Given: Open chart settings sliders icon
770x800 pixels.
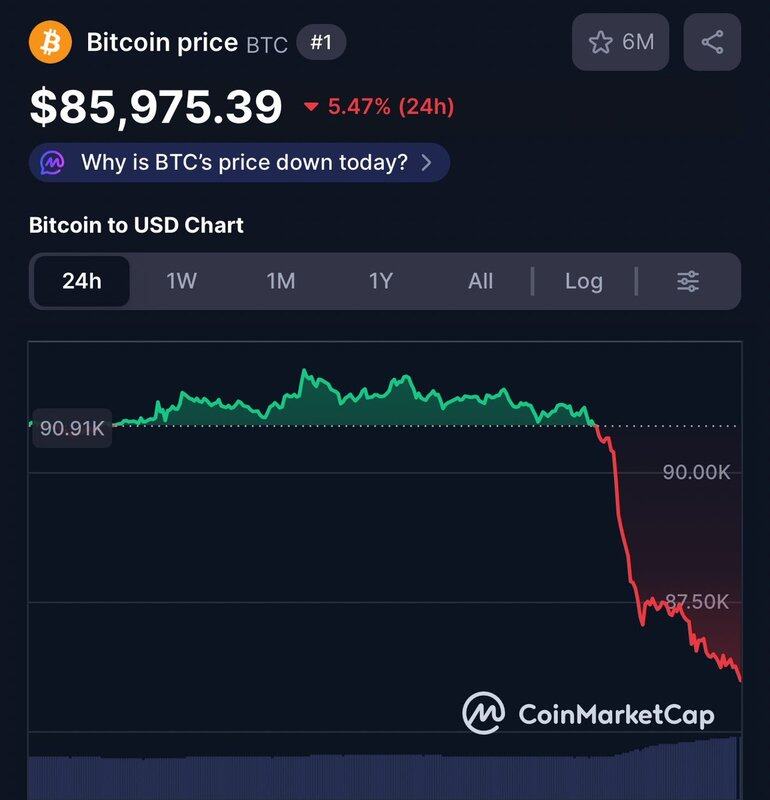Looking at the screenshot, I should [x=688, y=281].
